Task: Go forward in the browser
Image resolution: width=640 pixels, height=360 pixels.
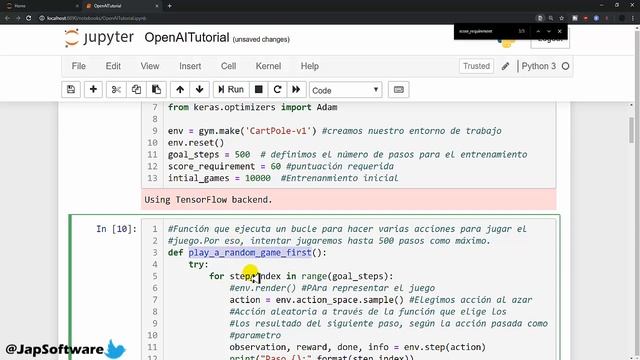Action: (x=18, y=18)
